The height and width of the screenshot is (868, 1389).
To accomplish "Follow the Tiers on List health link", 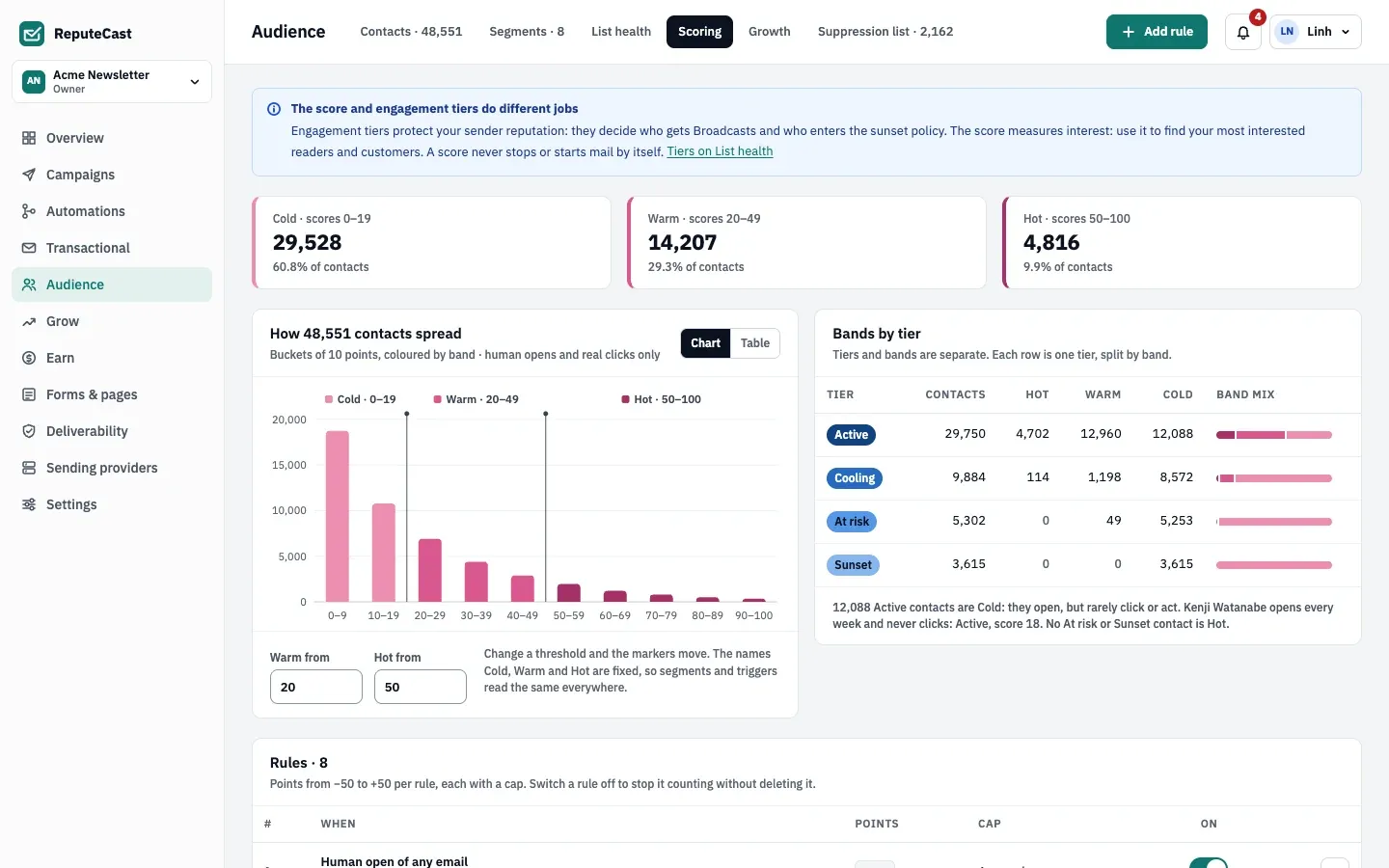I will click(720, 151).
